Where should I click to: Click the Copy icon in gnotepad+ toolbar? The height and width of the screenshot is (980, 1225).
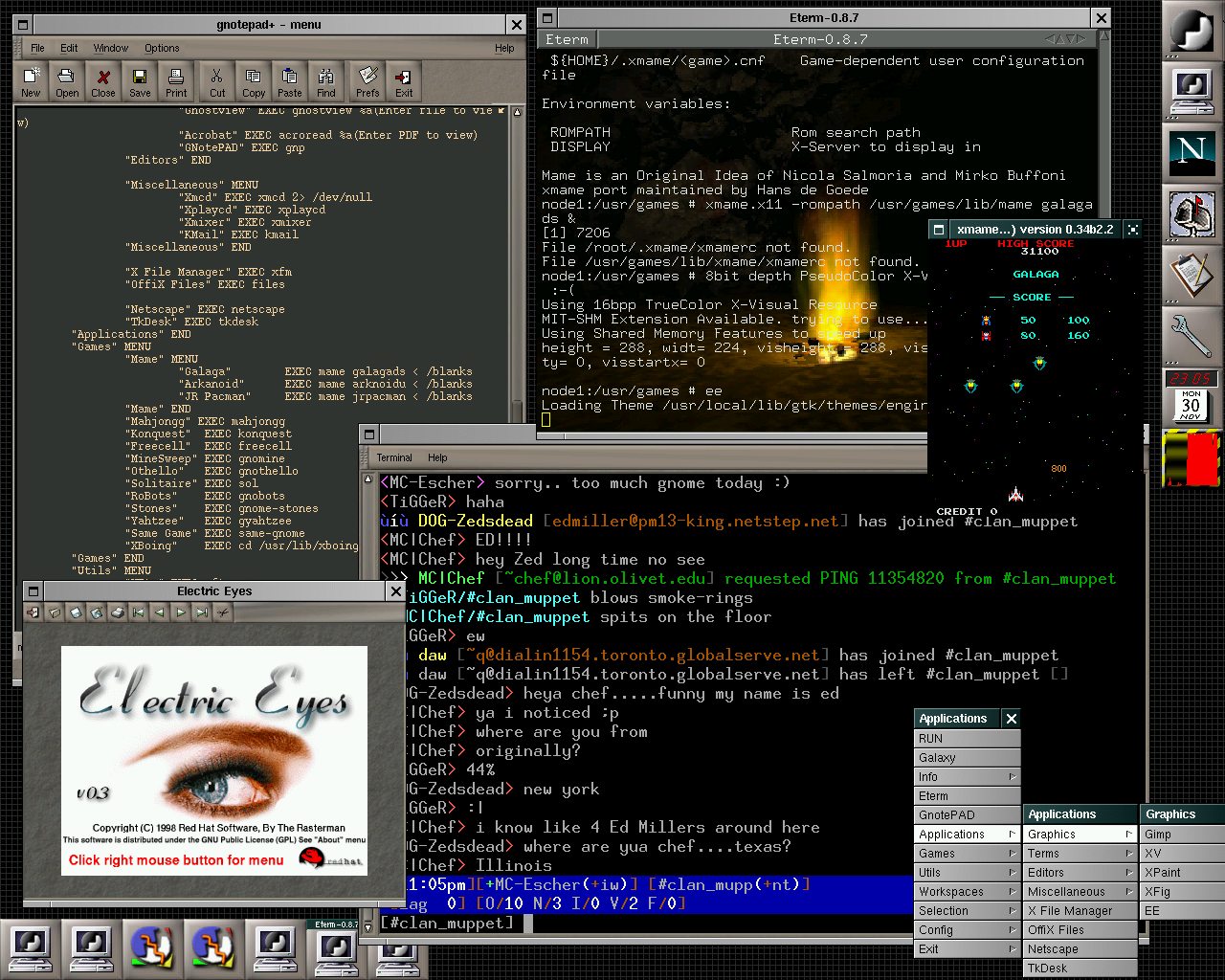pyautogui.click(x=254, y=81)
